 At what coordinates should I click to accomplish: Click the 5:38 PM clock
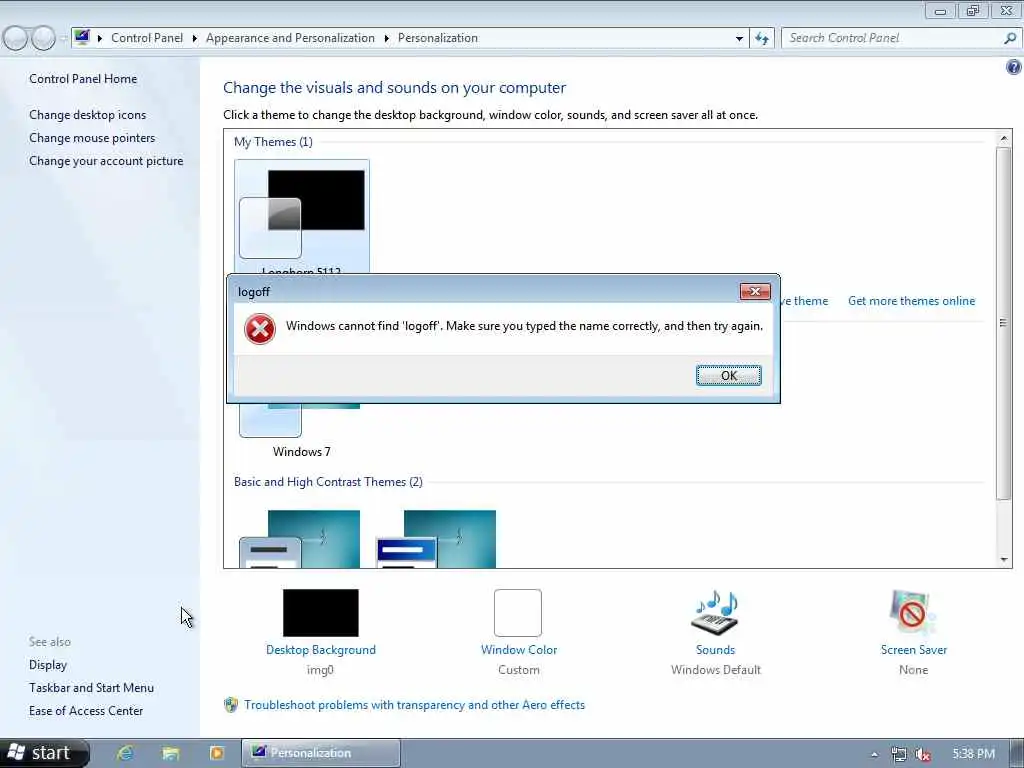pos(973,754)
